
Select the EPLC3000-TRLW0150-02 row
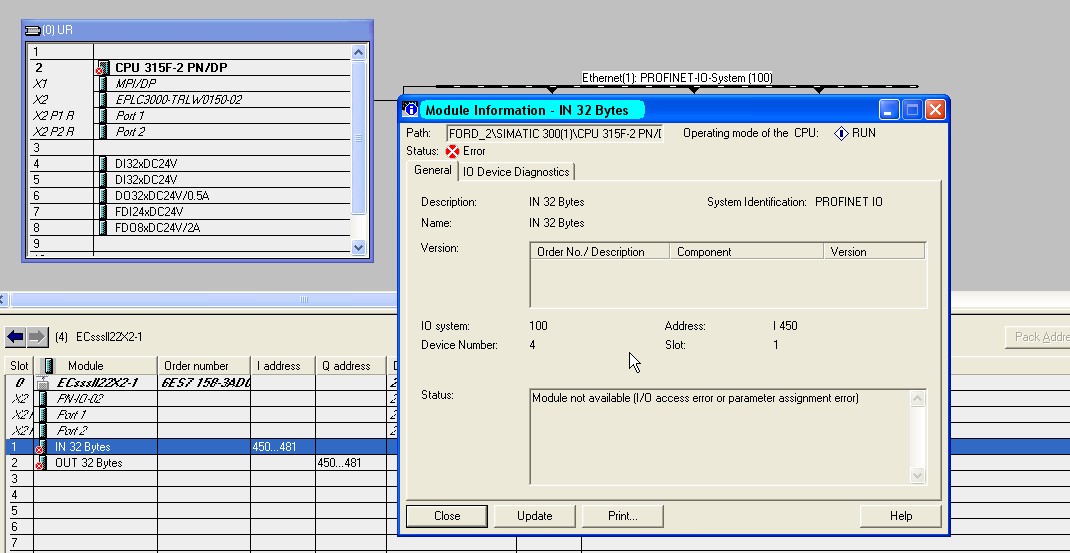pyautogui.click(x=190, y=100)
